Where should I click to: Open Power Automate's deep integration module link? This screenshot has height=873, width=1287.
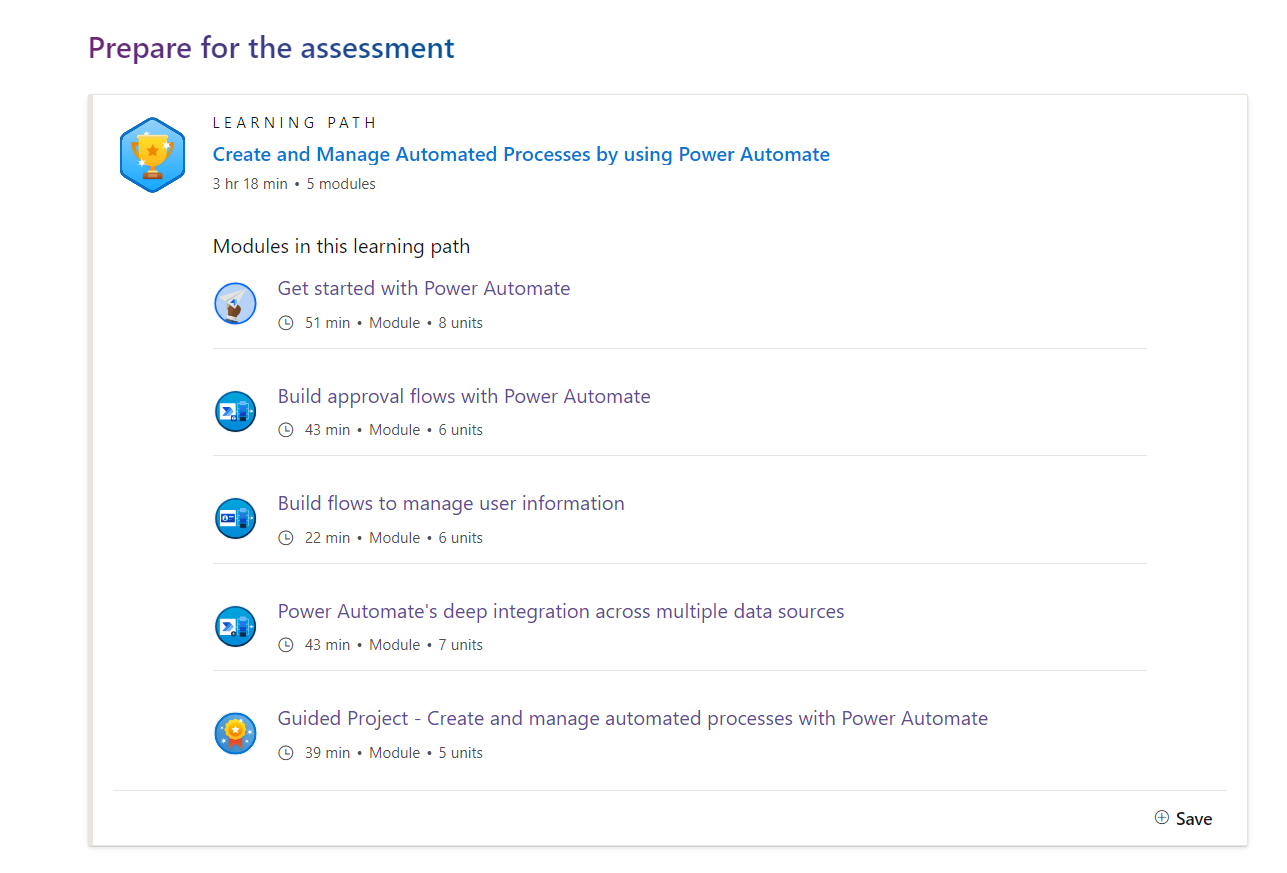click(561, 611)
